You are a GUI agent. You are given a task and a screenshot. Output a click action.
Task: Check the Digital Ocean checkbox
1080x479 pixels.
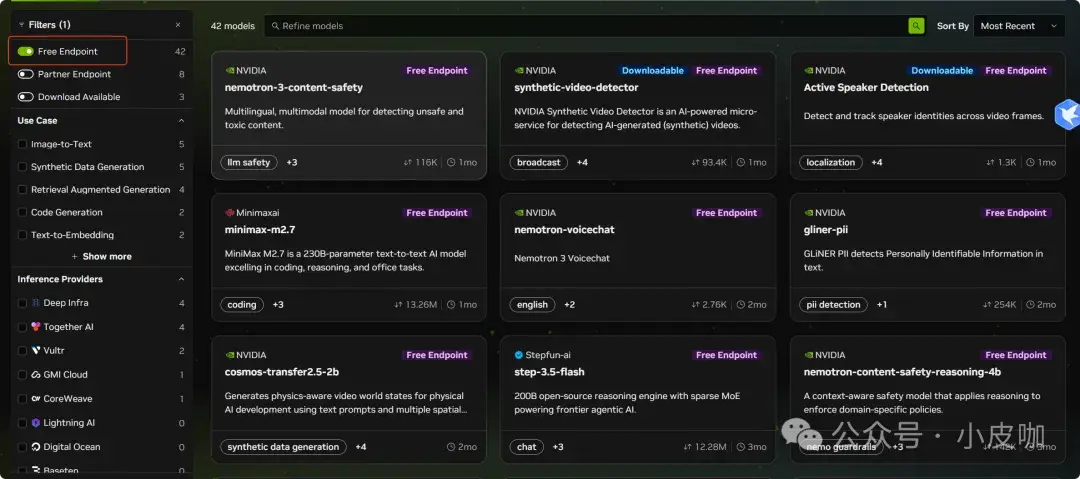[22, 447]
